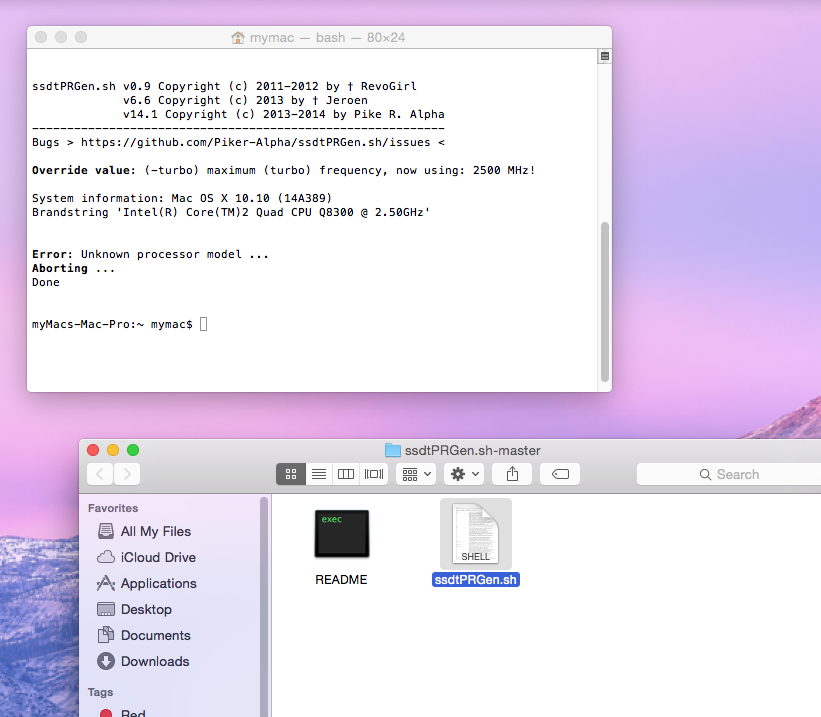
Task: Switch Finder to Cover Flow view
Action: (x=374, y=474)
